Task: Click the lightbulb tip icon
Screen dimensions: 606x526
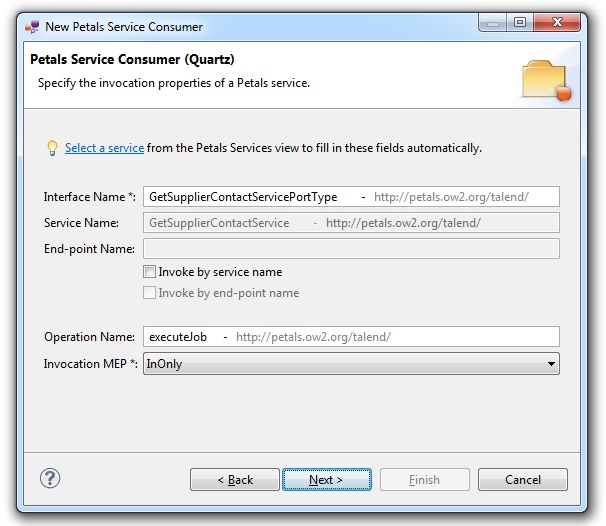Action: (x=52, y=148)
